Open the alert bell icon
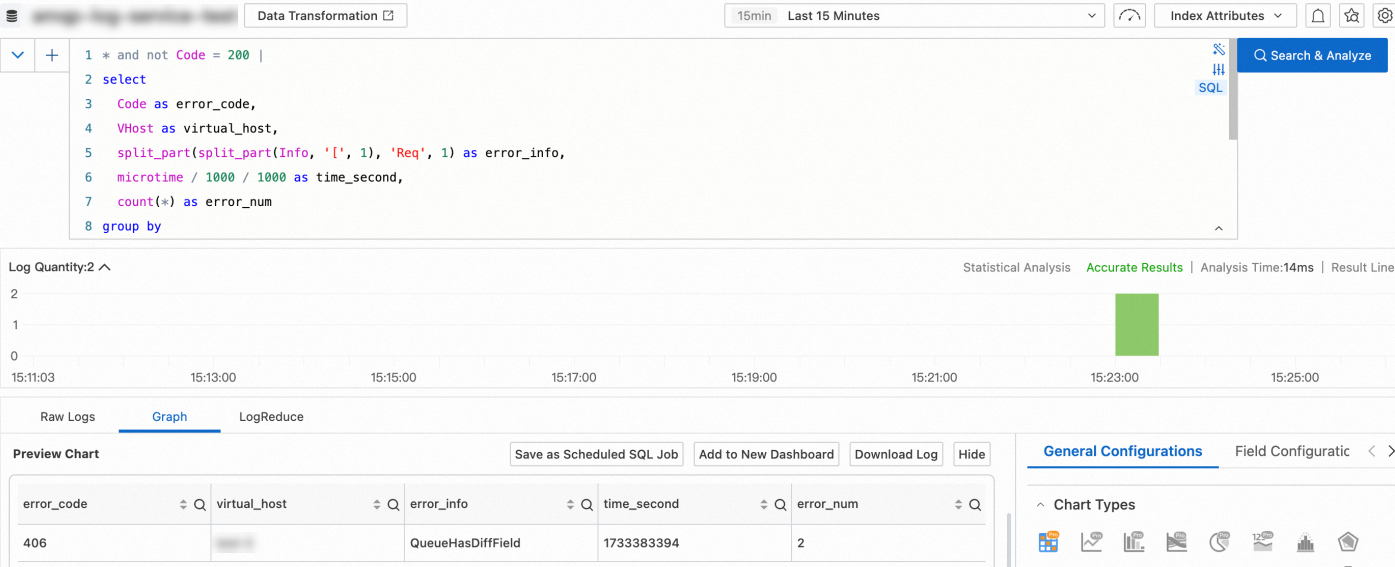The height and width of the screenshot is (567, 1395). (x=1318, y=16)
